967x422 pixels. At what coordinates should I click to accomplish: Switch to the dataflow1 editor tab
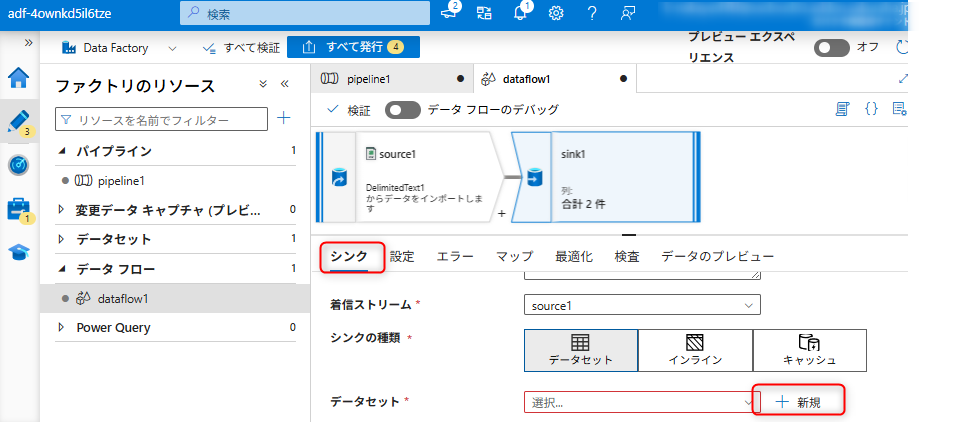554,79
